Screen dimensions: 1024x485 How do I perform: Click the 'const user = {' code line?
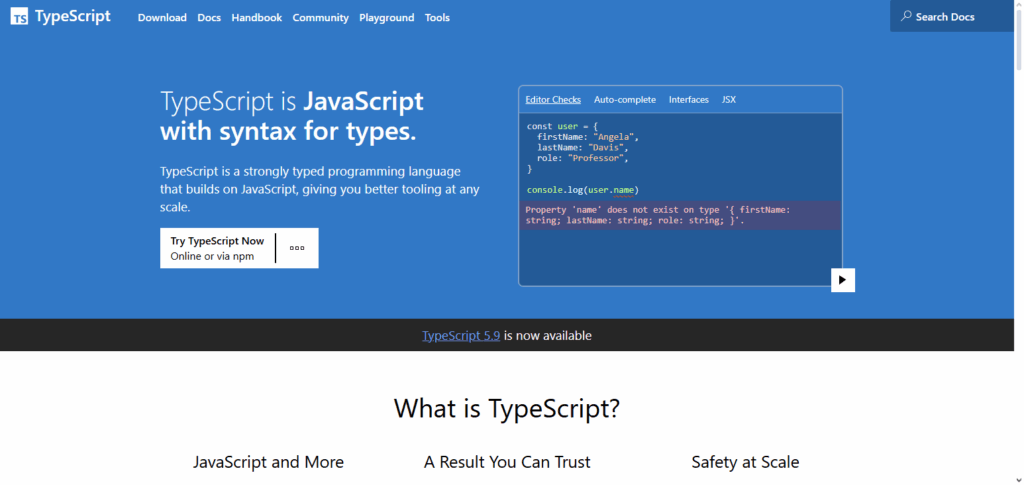coord(562,126)
